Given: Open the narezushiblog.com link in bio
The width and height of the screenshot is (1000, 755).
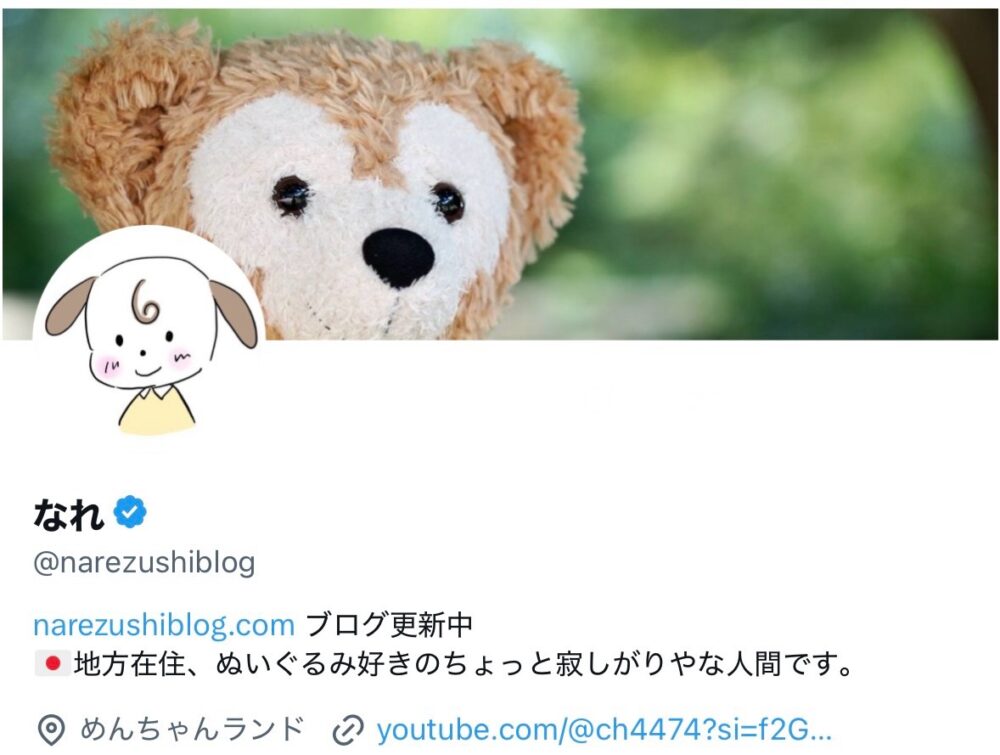Looking at the screenshot, I should (164, 625).
